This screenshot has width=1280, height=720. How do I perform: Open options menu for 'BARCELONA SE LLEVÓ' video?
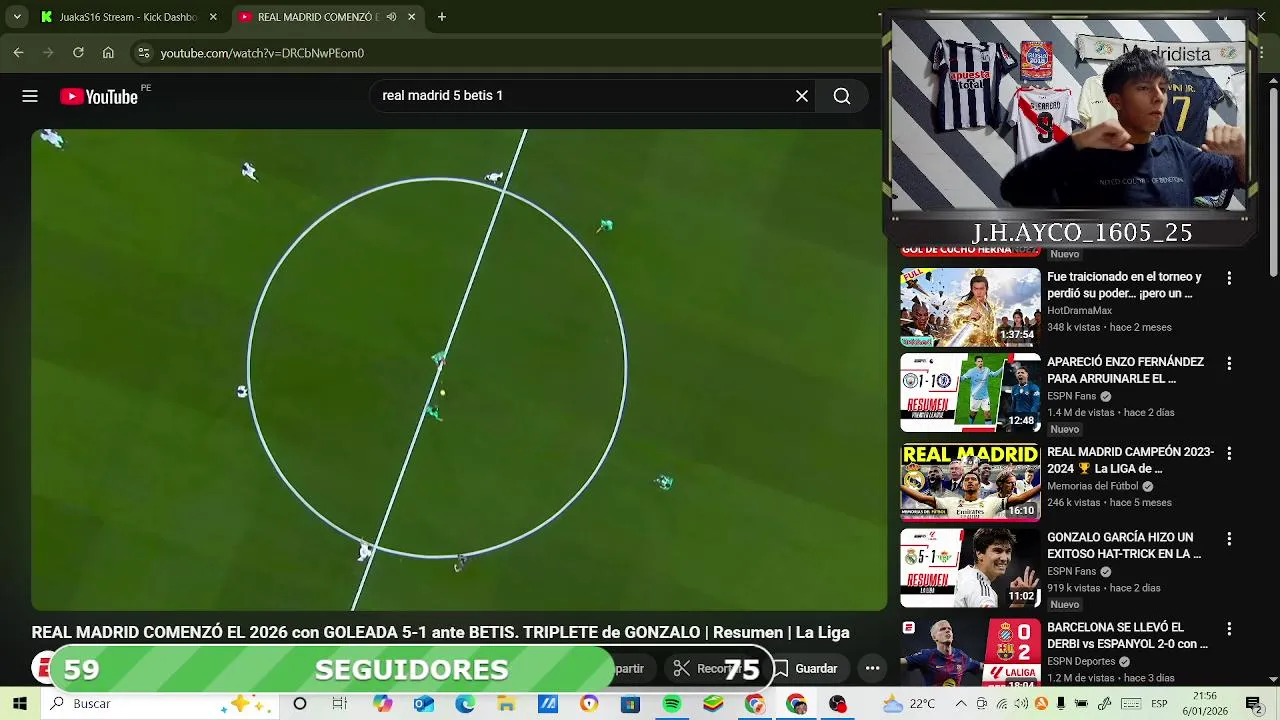[x=1229, y=628]
